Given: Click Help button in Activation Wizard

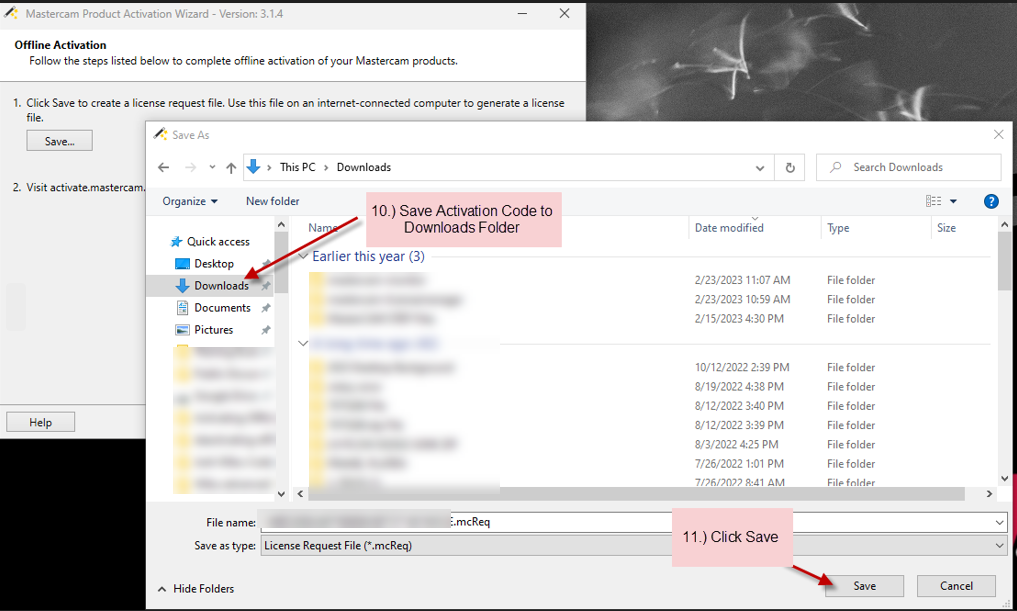Looking at the screenshot, I should pyautogui.click(x=40, y=422).
